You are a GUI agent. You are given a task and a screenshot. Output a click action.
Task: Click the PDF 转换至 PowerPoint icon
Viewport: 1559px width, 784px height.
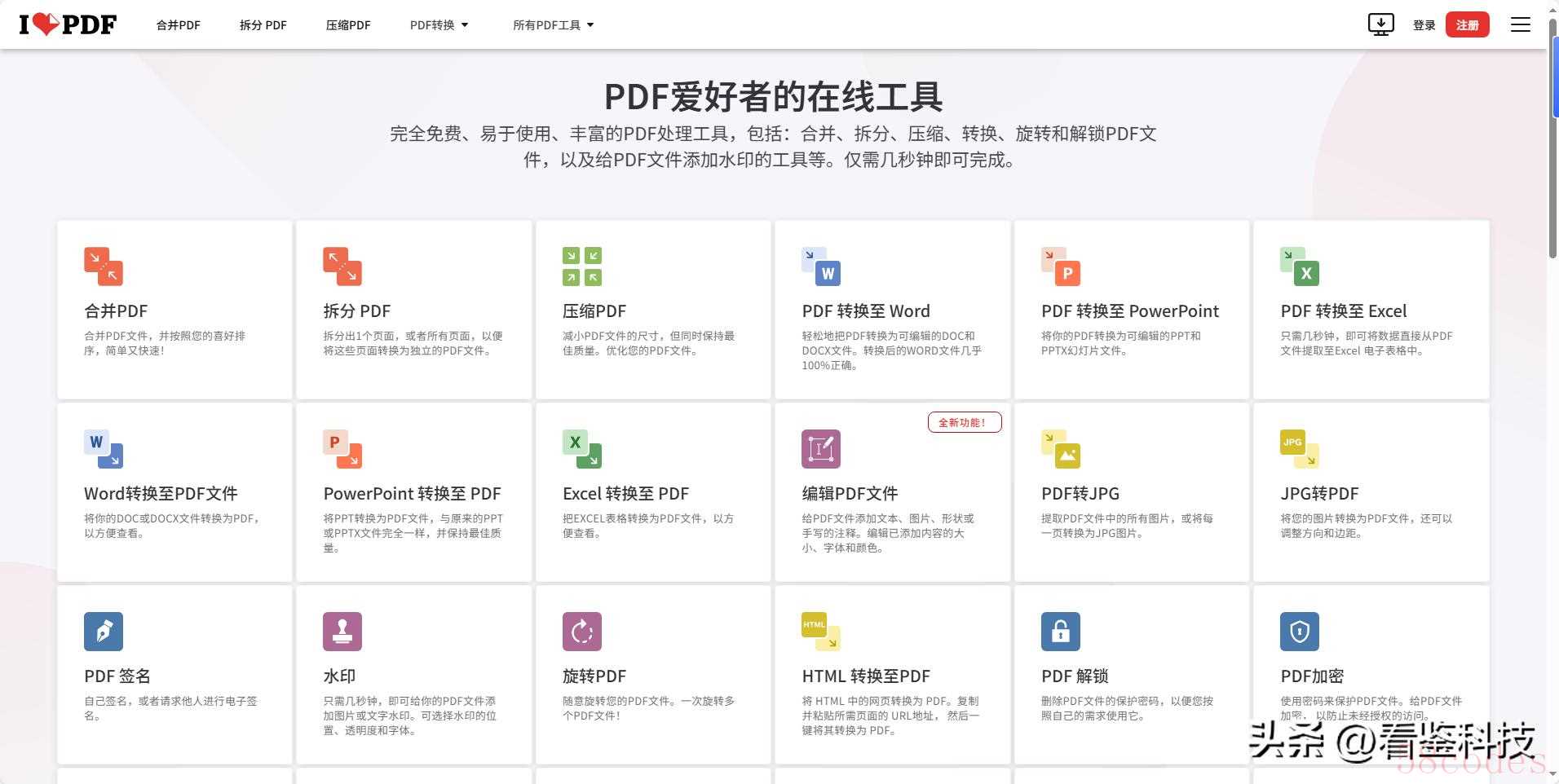[x=1061, y=266]
